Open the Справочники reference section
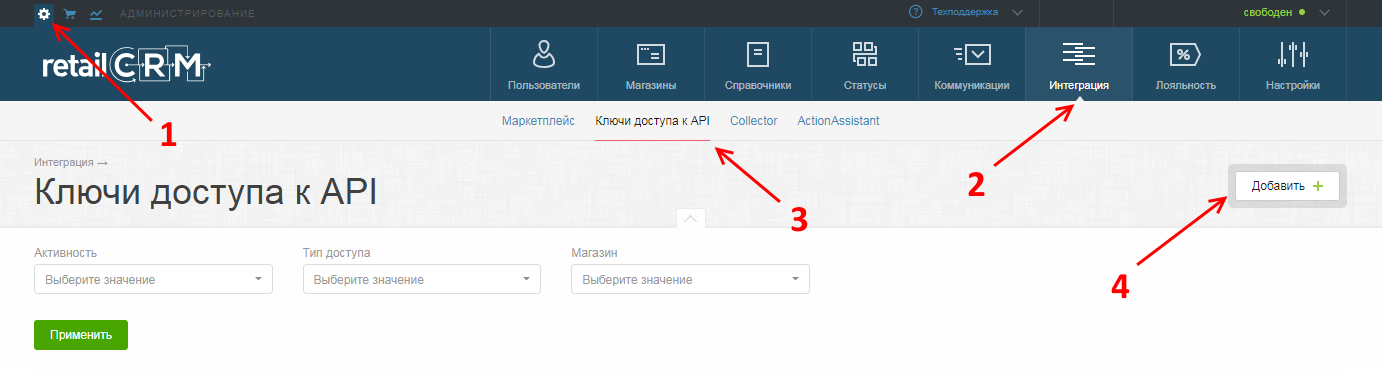The image size is (1382, 371). 758,65
